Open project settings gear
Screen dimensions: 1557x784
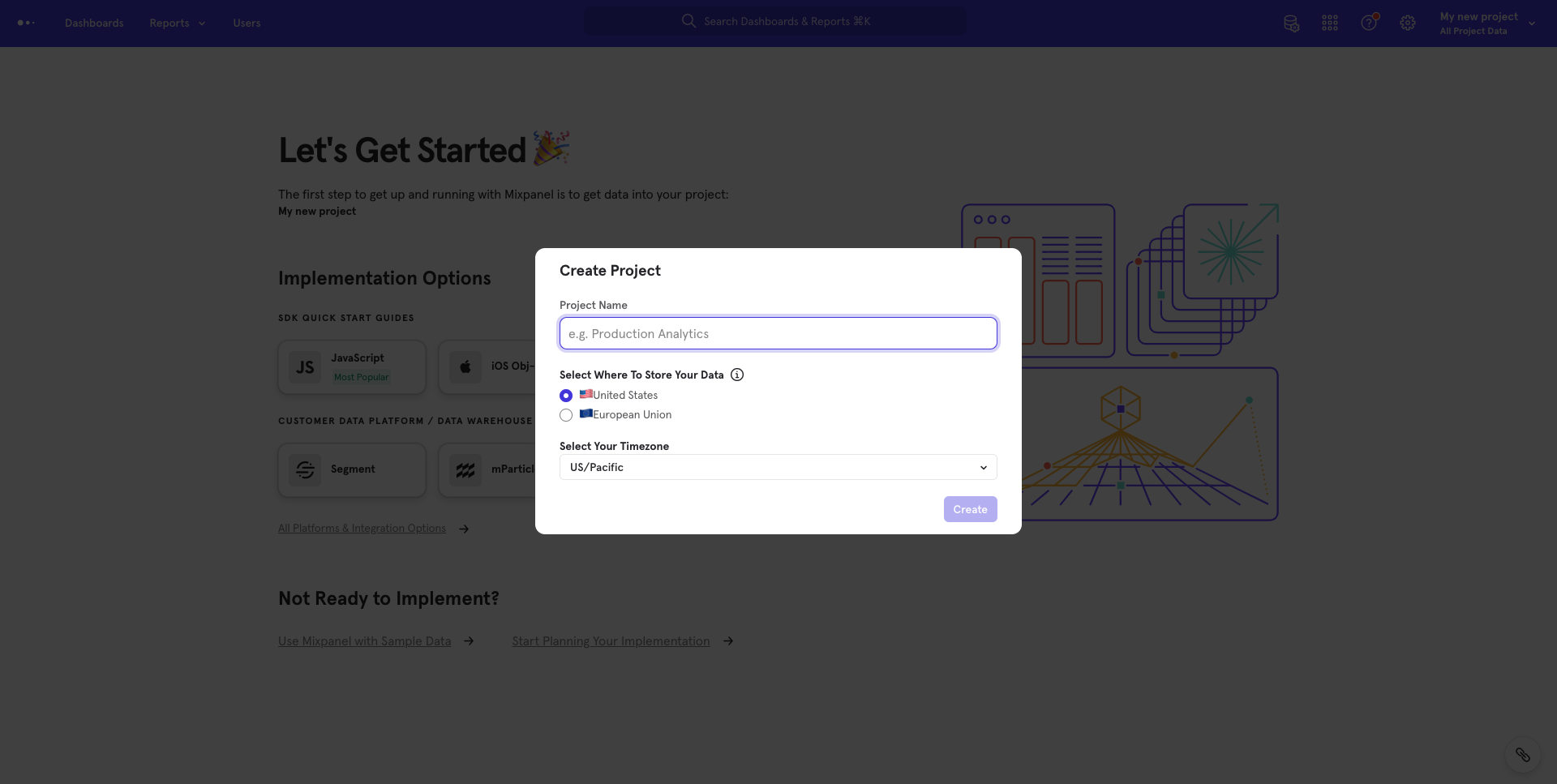click(1408, 23)
